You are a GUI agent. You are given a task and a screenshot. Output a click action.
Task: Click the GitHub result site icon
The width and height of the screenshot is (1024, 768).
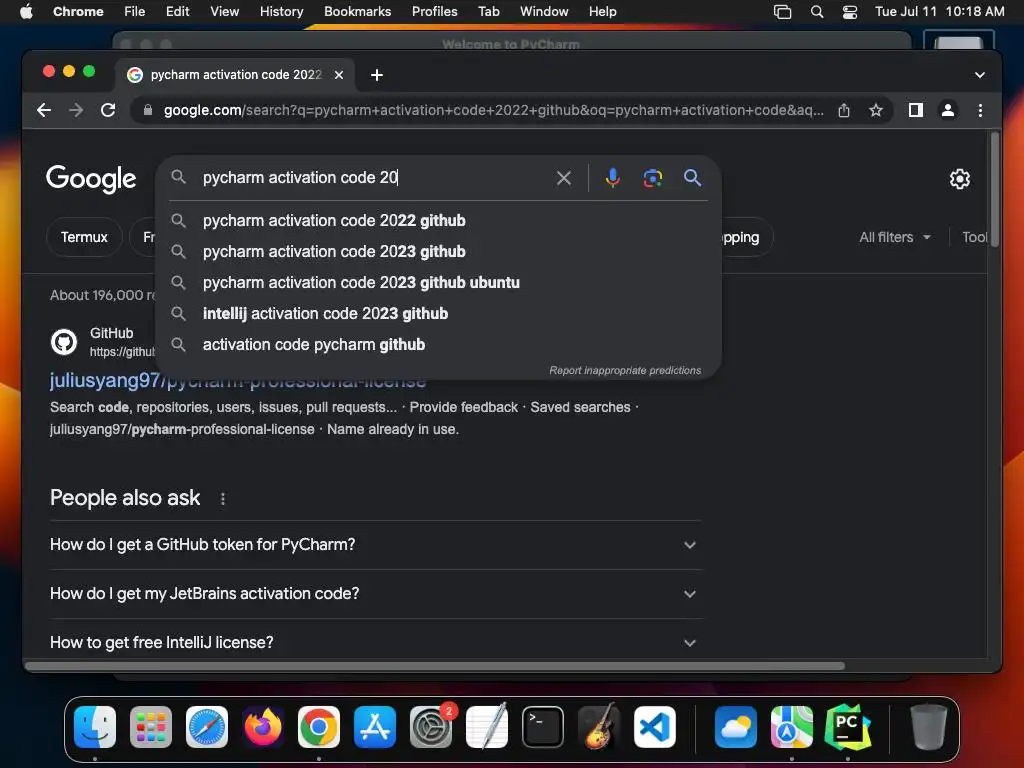pyautogui.click(x=64, y=342)
